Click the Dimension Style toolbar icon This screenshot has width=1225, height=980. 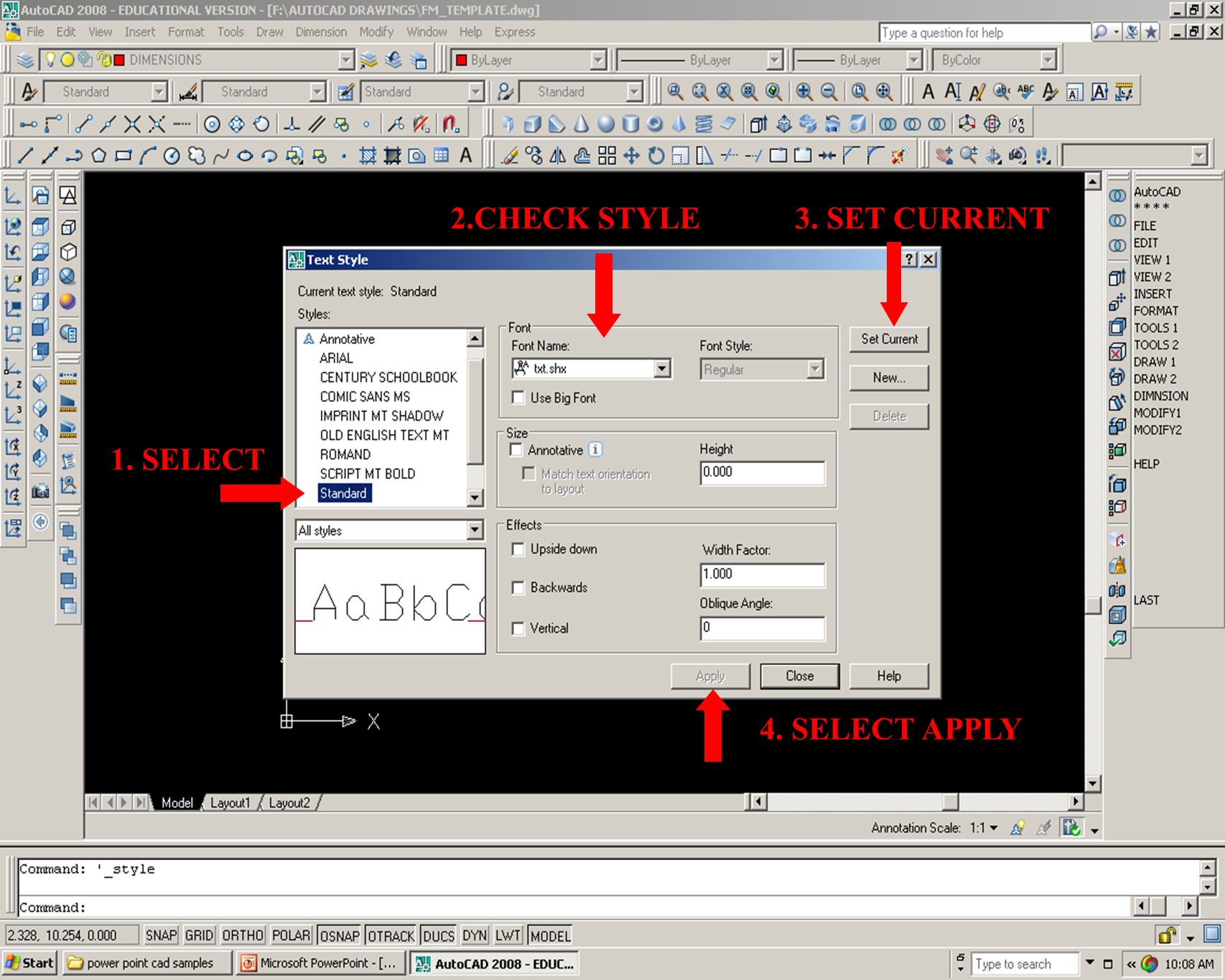click(x=188, y=91)
